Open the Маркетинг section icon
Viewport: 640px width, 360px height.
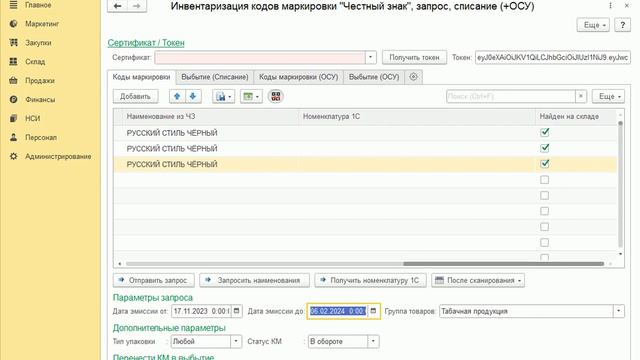[13, 24]
